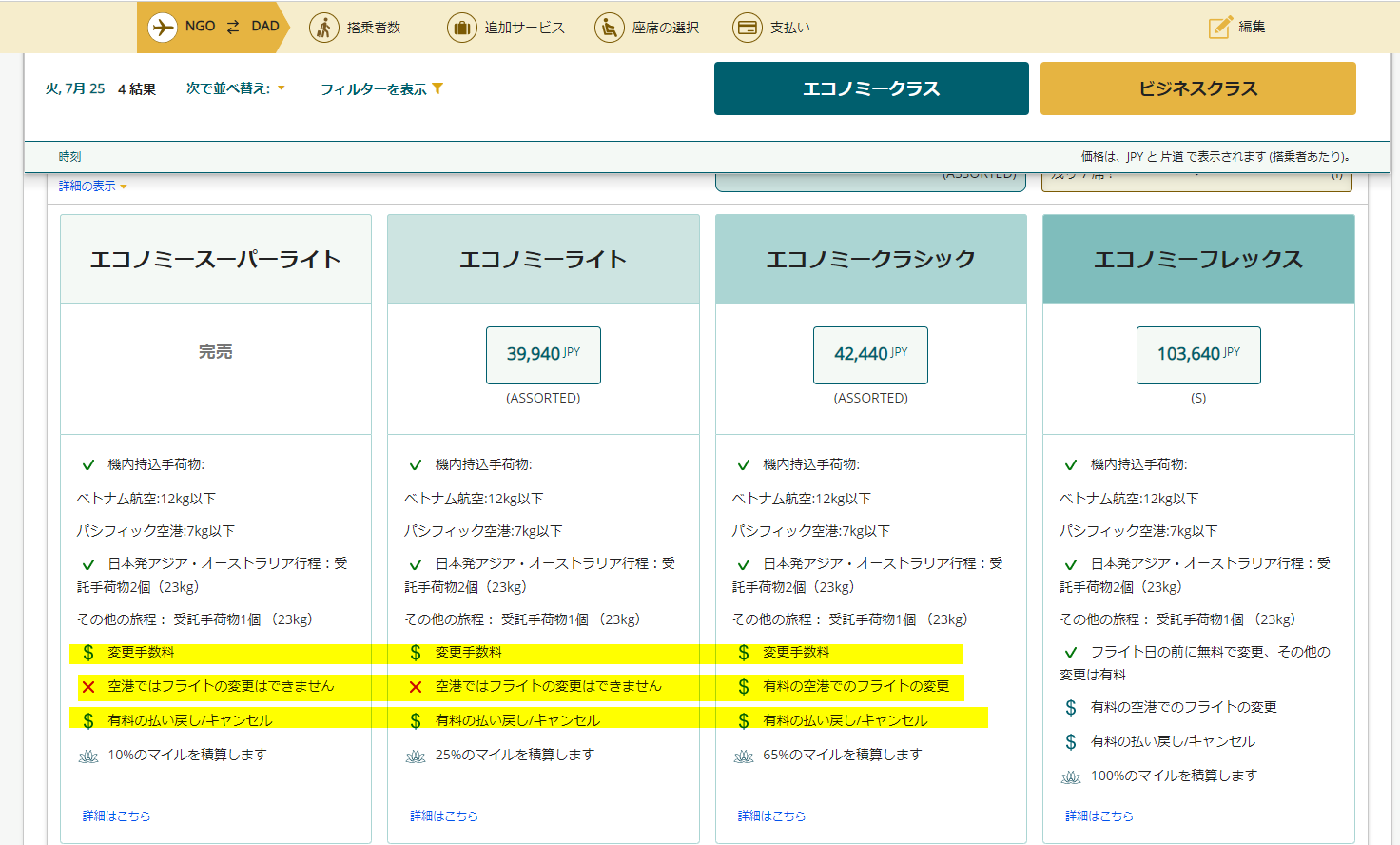Click the NGO to DAD swap arrows icon

pyautogui.click(x=233, y=28)
